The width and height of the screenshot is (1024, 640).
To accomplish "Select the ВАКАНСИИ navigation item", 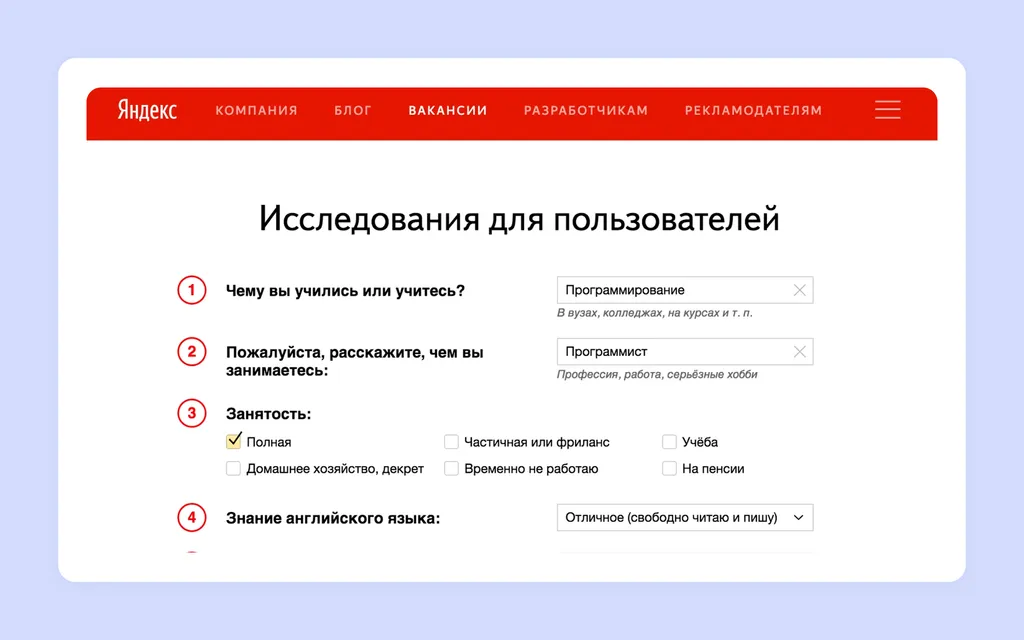I will coord(448,110).
